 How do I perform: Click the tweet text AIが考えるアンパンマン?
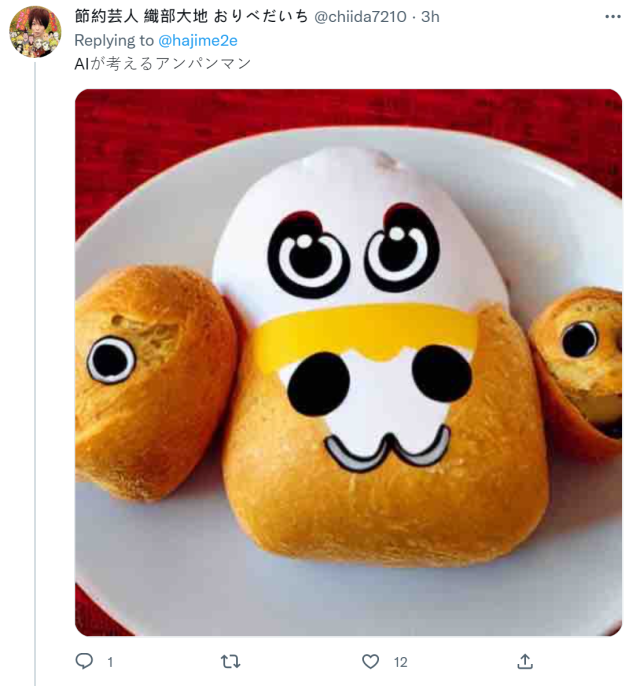tap(163, 63)
